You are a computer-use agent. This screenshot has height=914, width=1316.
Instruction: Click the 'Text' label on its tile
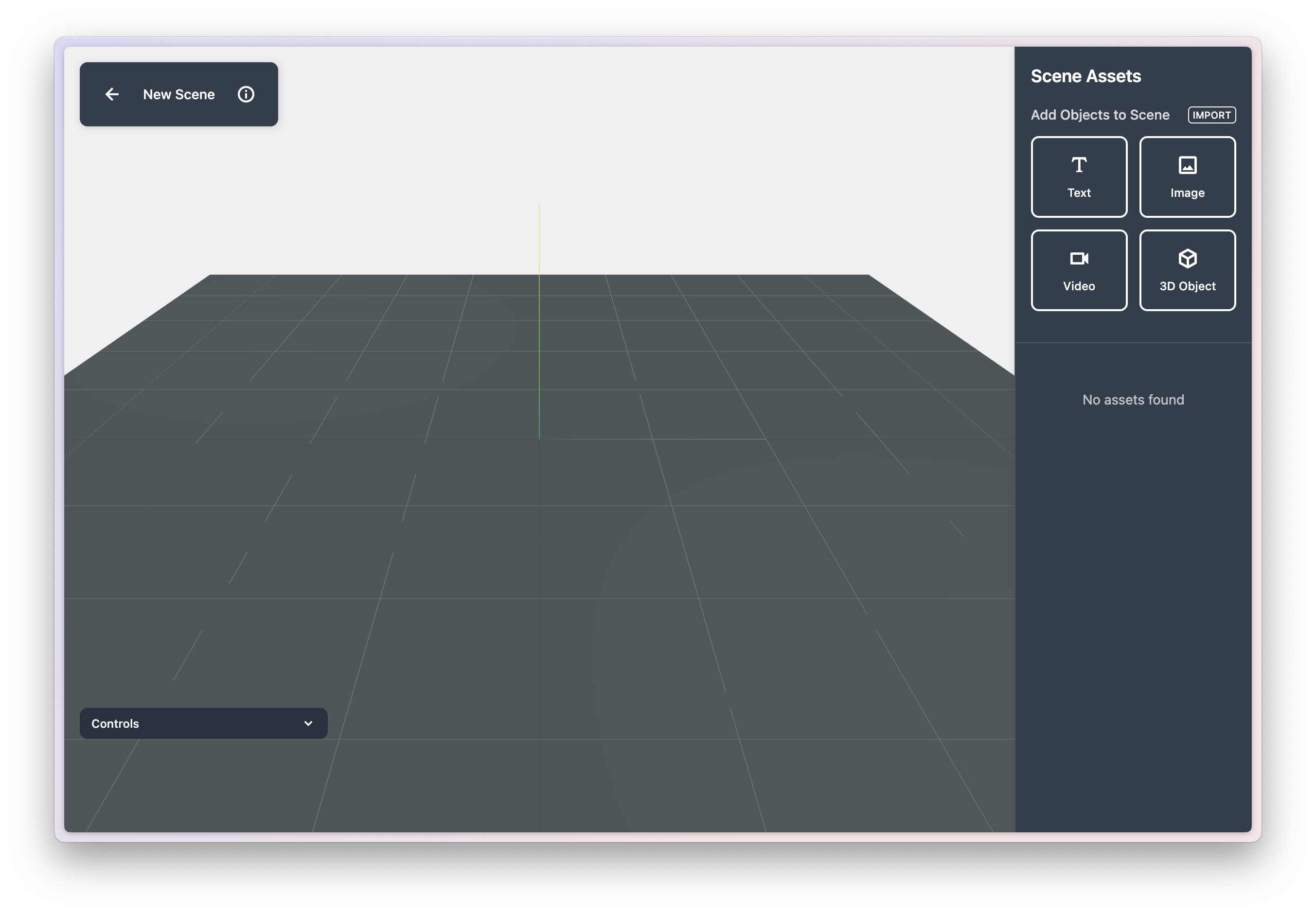(1079, 193)
